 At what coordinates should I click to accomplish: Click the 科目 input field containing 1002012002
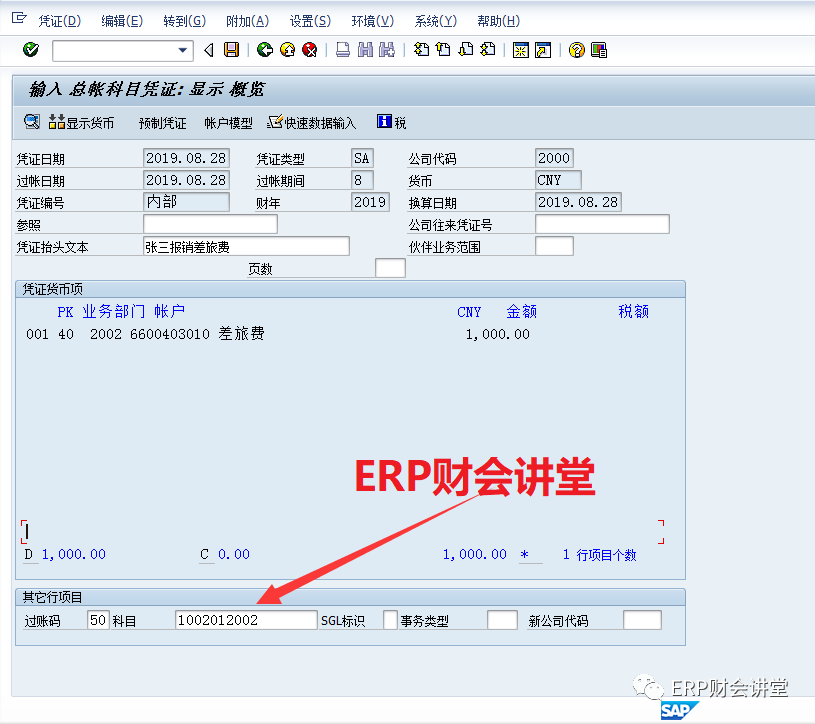pyautogui.click(x=245, y=620)
